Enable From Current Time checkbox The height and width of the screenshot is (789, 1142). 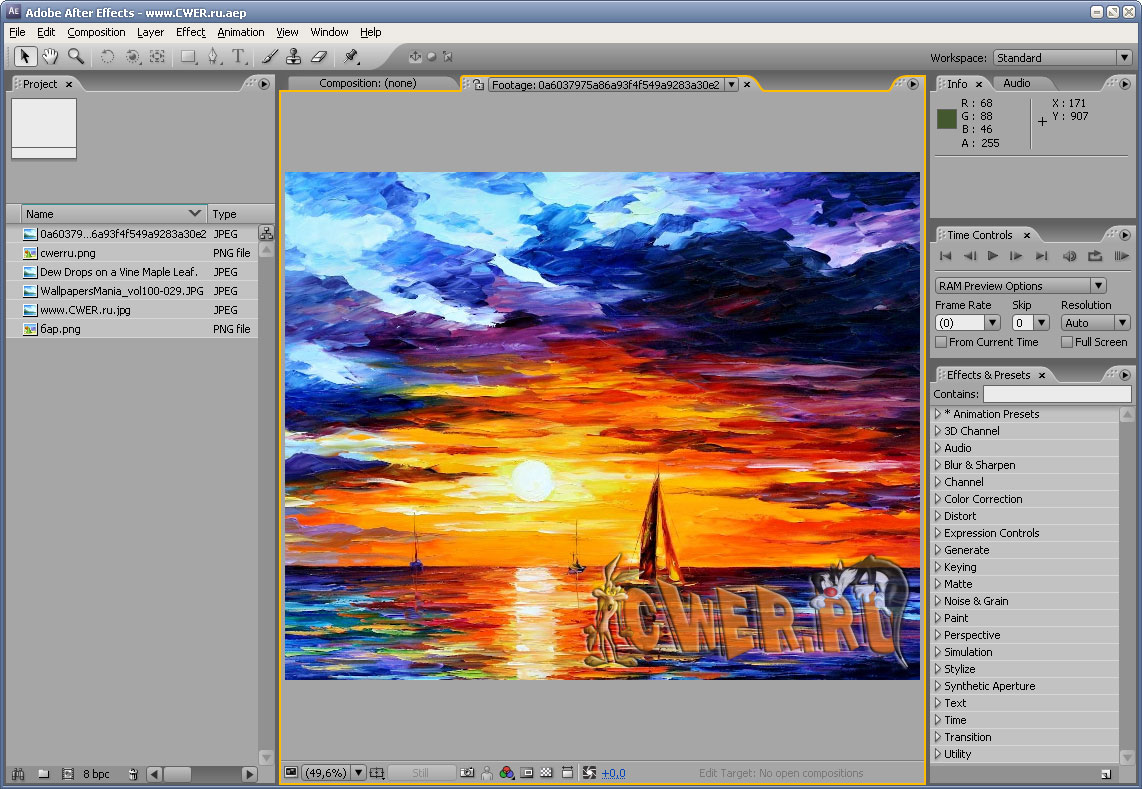coord(941,342)
